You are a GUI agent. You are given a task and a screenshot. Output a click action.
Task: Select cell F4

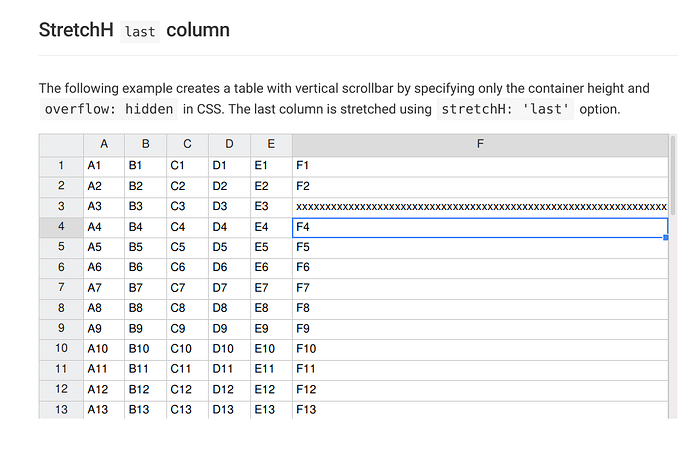(480, 228)
